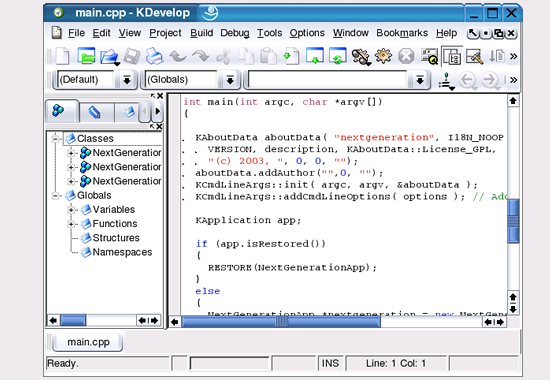Open the Window menu

coord(350,33)
